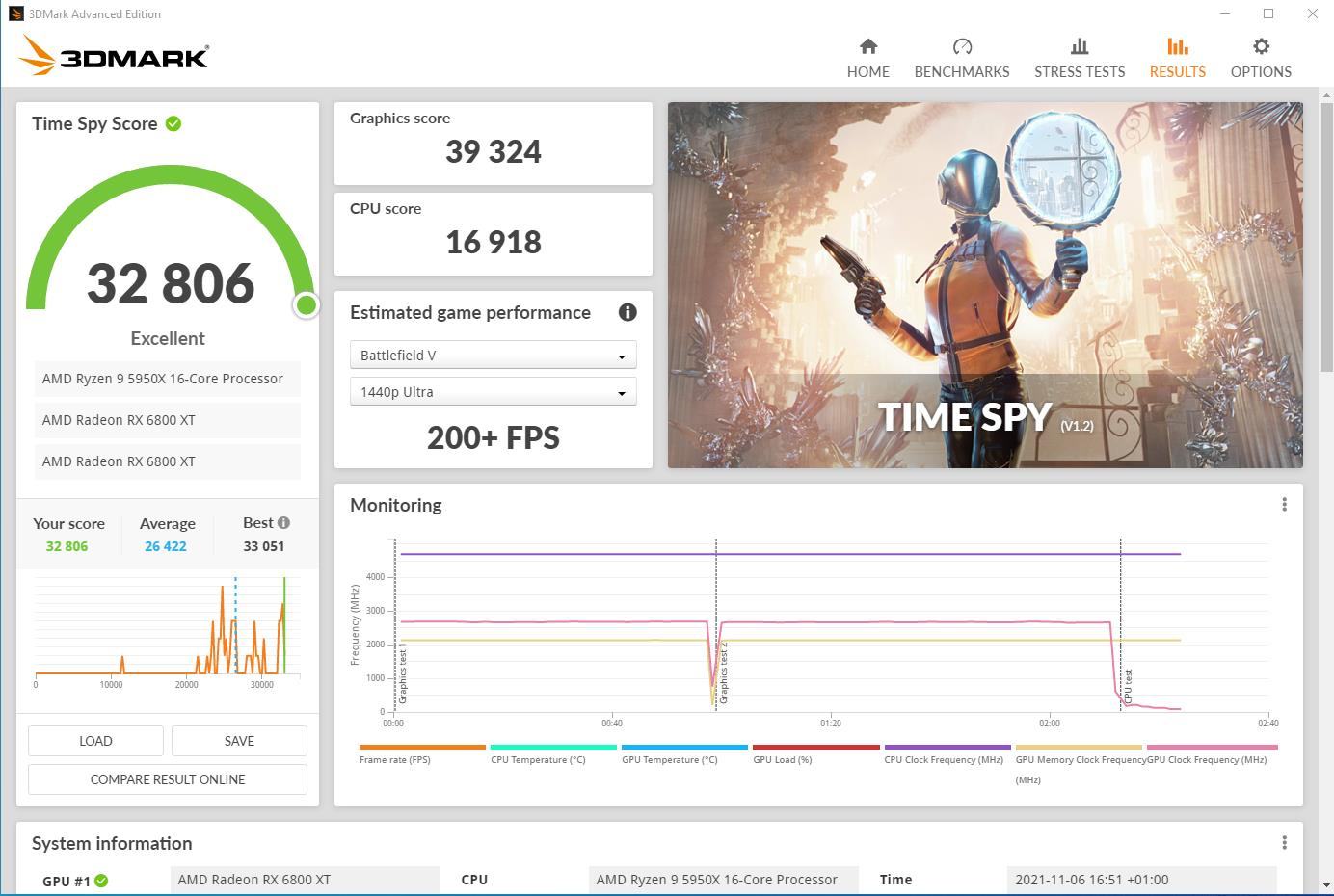Click the Average score 26 422
Viewport: 1334px width, 896px height.
point(166,546)
